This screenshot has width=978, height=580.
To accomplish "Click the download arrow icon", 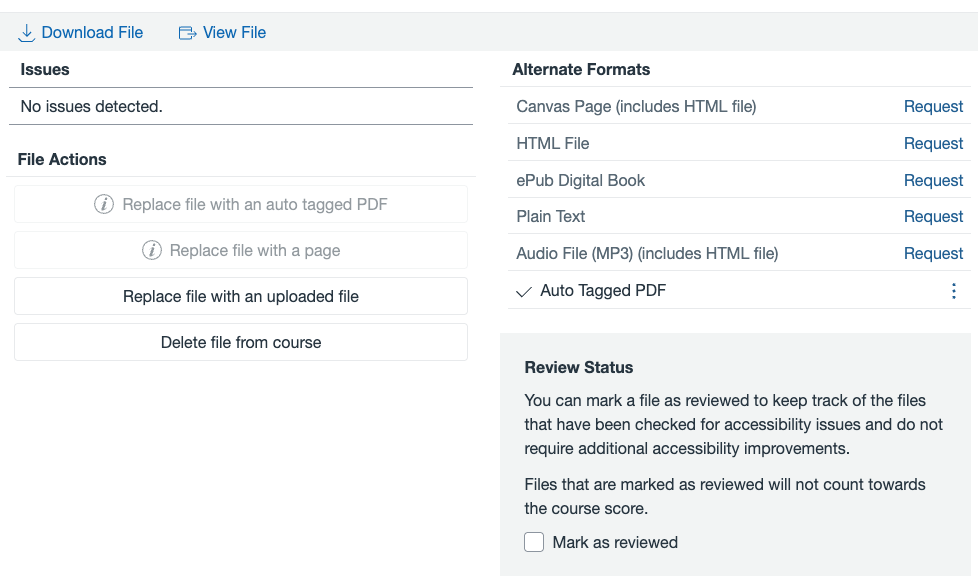I will click(27, 33).
